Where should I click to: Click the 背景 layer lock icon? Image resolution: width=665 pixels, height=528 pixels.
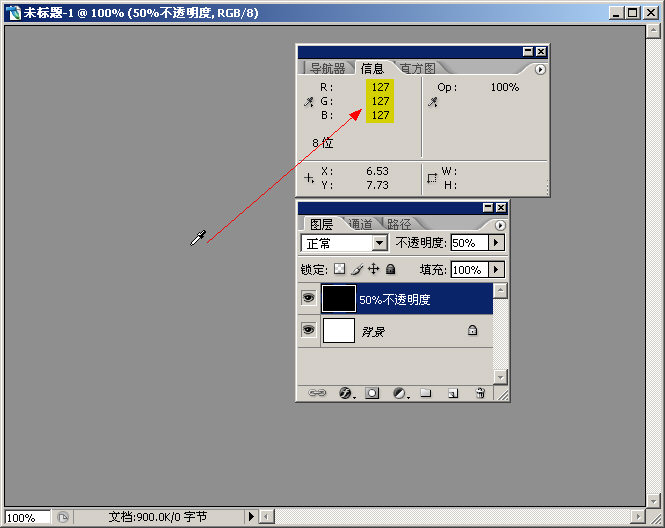472,330
